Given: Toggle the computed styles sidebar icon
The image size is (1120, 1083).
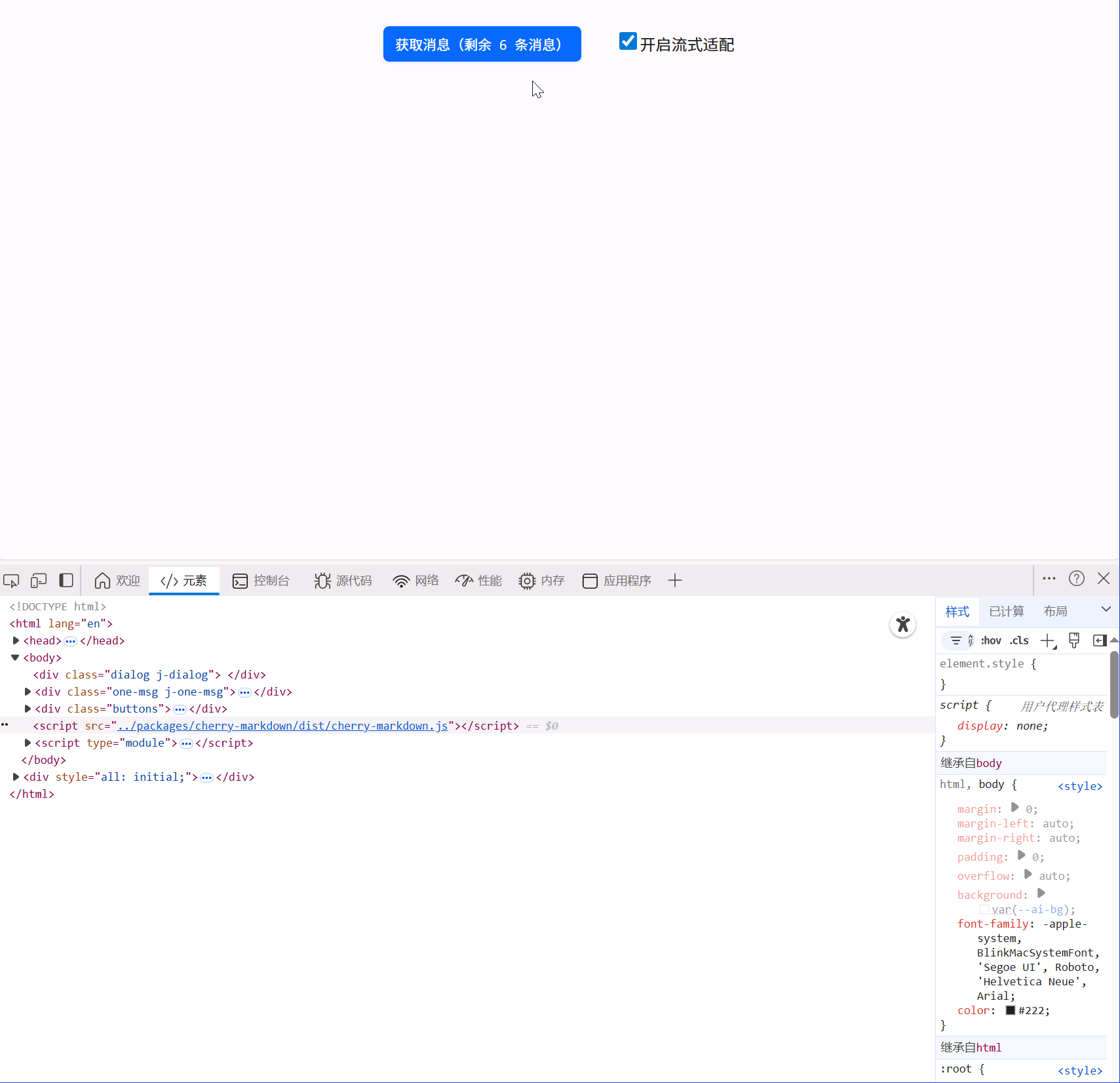Looking at the screenshot, I should 1100,640.
